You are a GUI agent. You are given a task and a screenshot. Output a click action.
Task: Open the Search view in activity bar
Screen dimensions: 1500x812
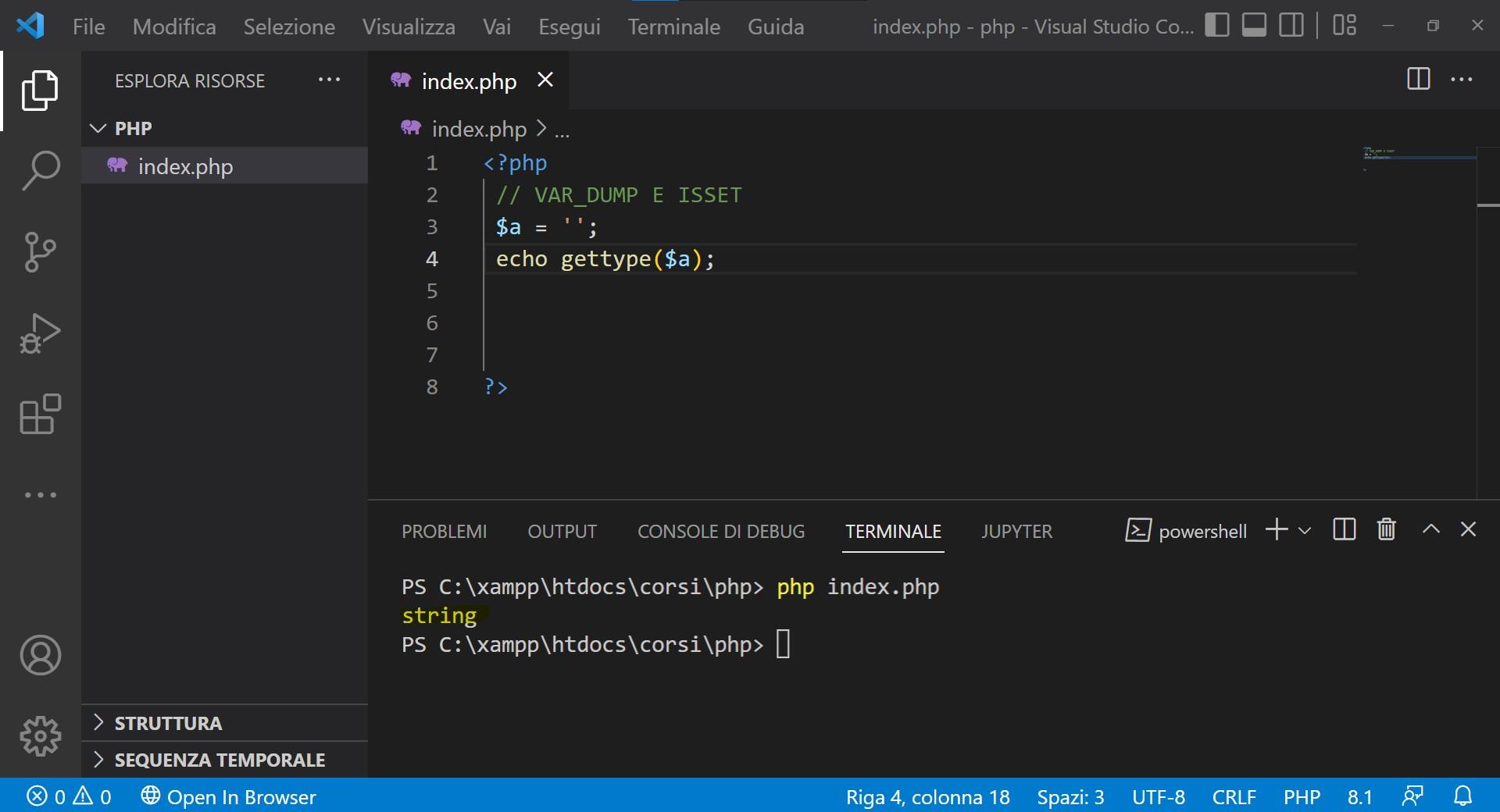[x=40, y=170]
